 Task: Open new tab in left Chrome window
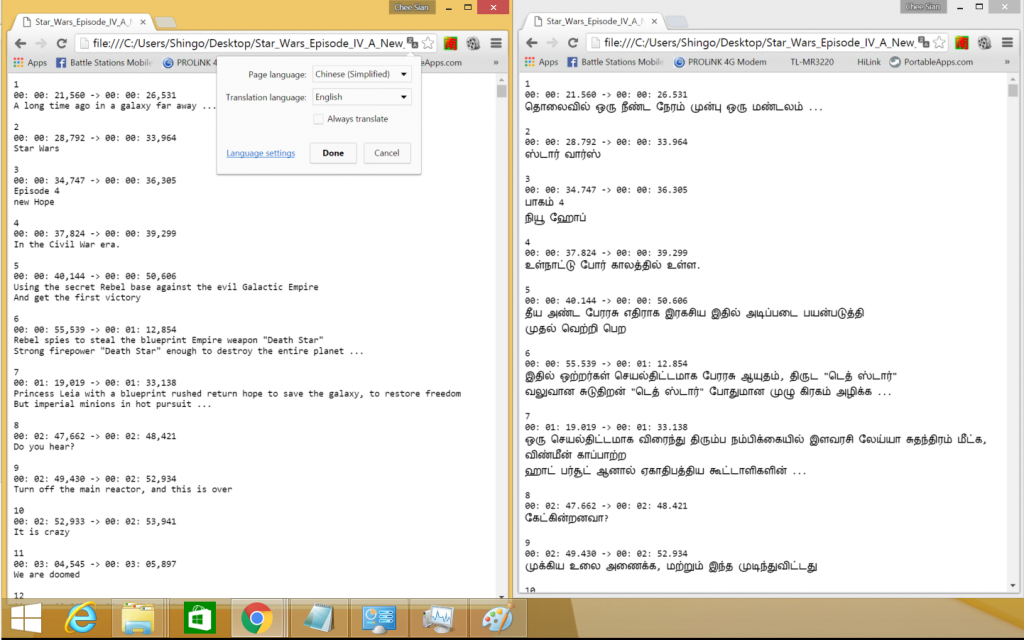coord(166,23)
